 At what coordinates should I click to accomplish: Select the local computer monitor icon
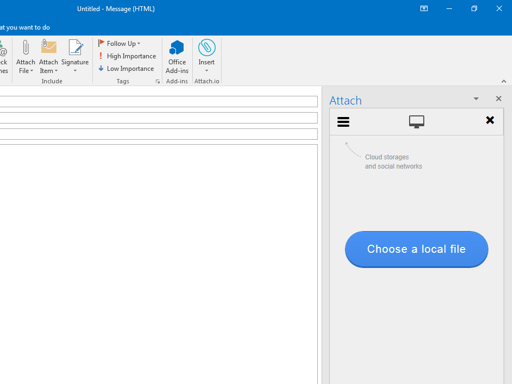[417, 122]
